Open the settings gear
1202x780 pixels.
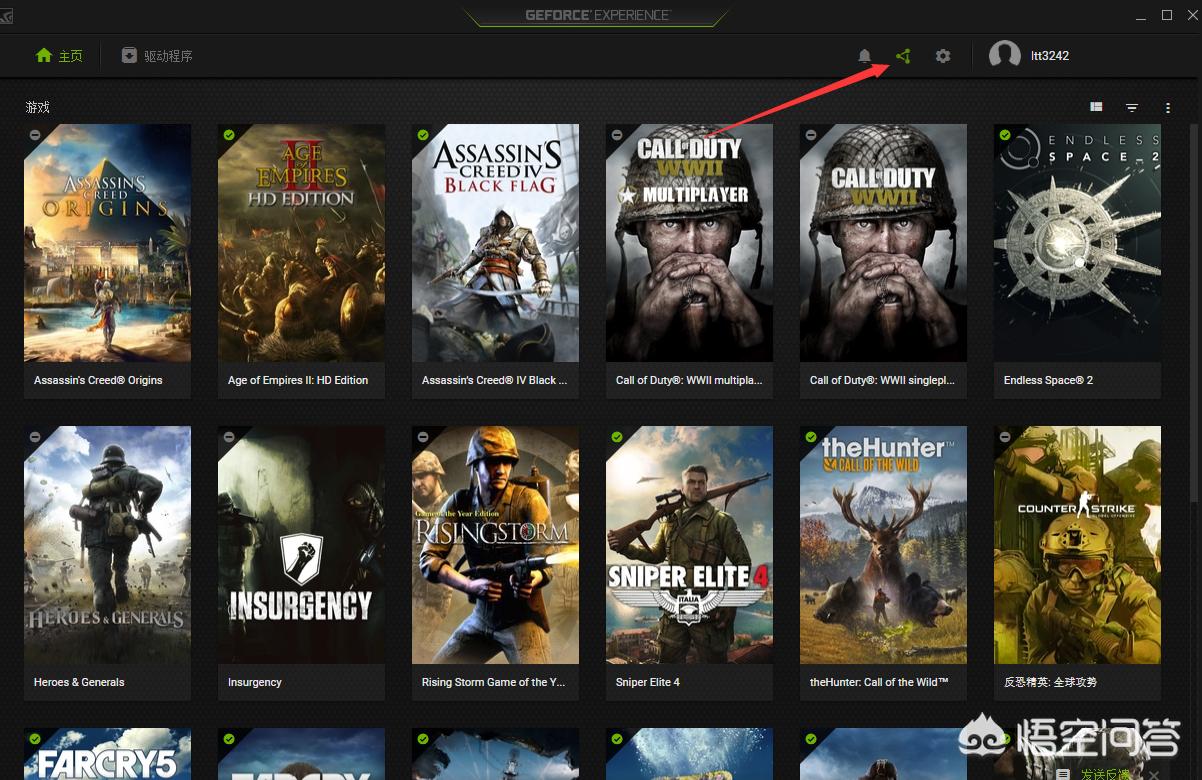pos(943,56)
